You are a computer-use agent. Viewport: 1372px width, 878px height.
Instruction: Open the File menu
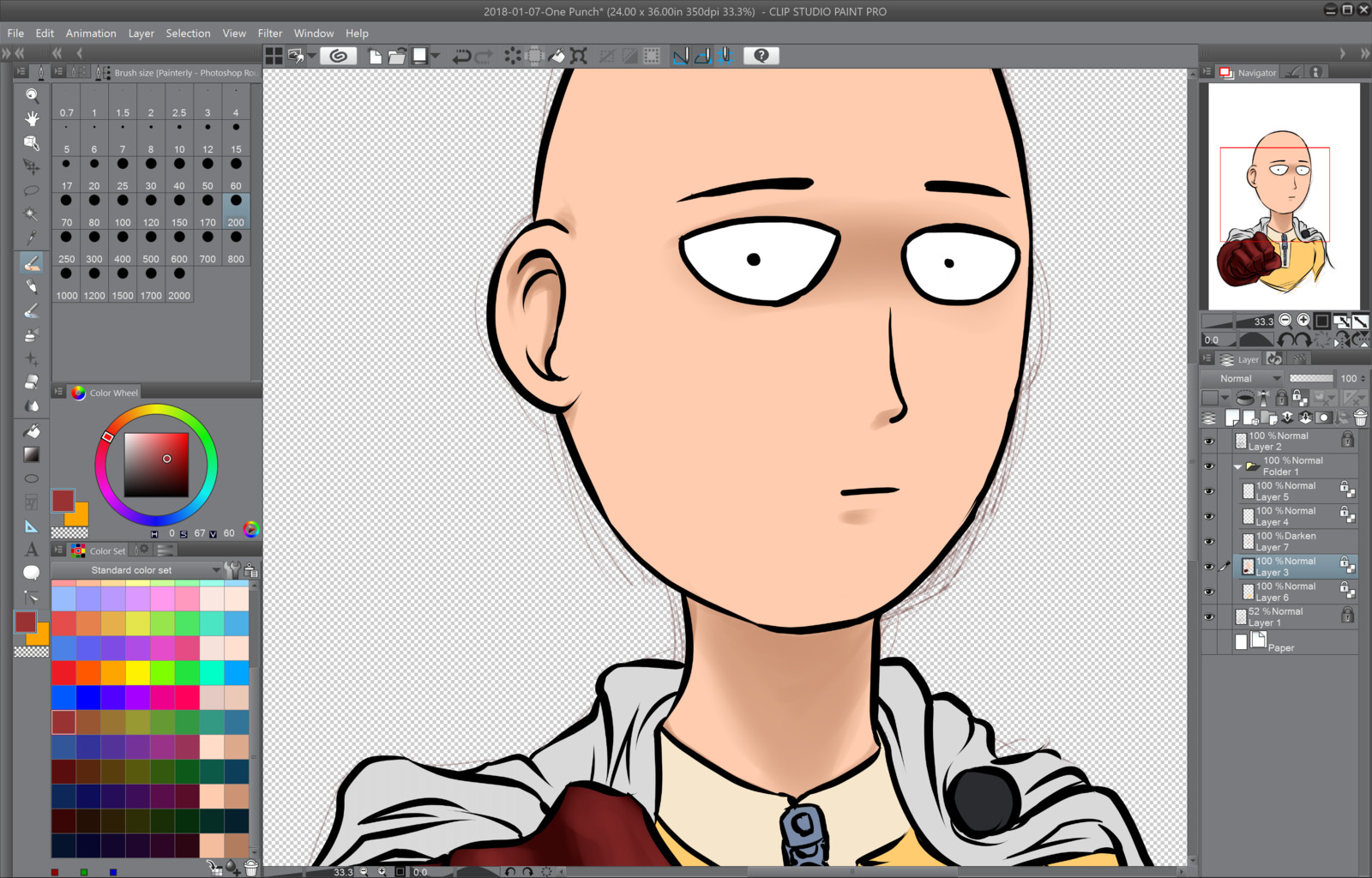[x=15, y=33]
